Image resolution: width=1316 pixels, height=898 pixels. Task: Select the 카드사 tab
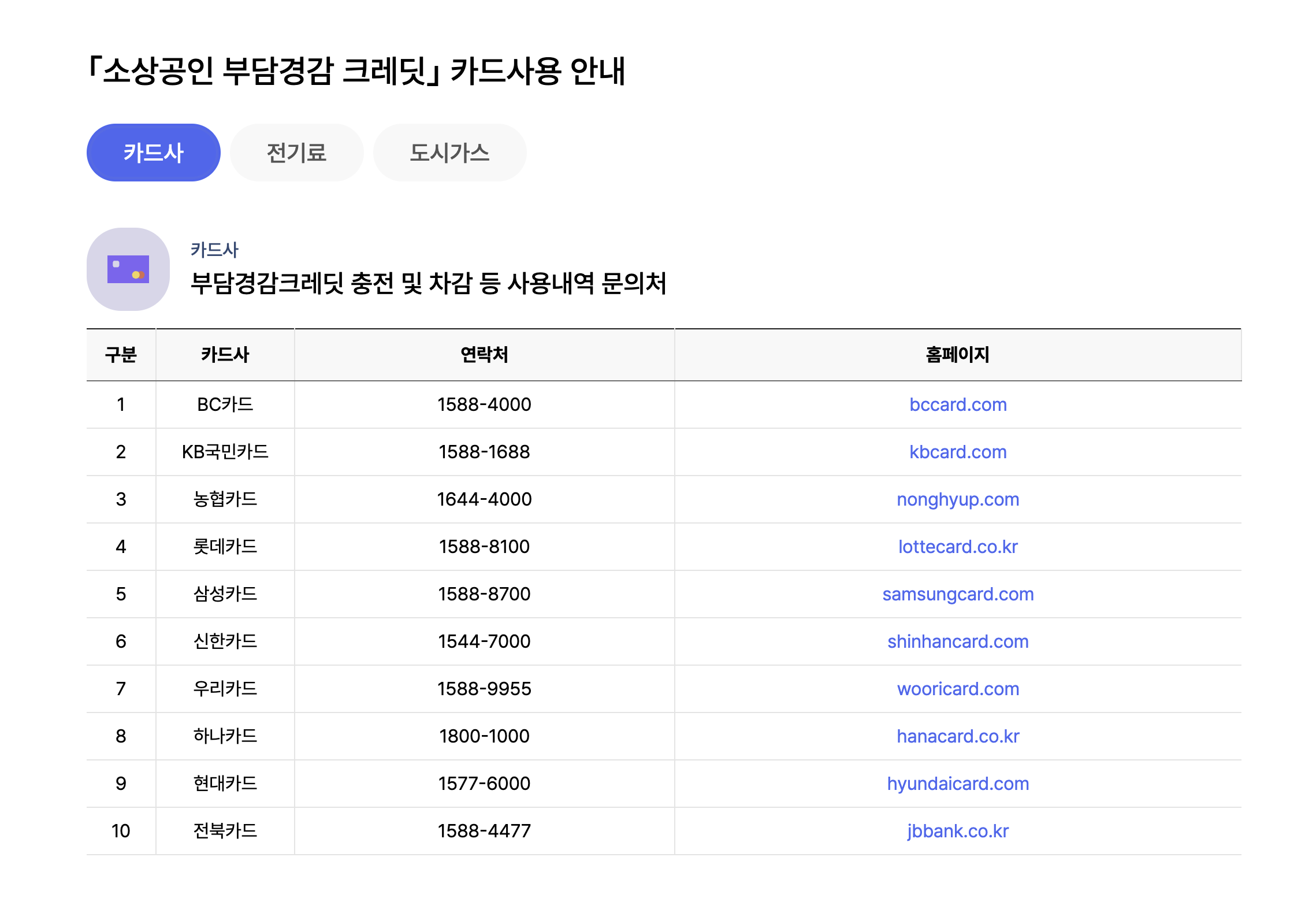pos(153,153)
